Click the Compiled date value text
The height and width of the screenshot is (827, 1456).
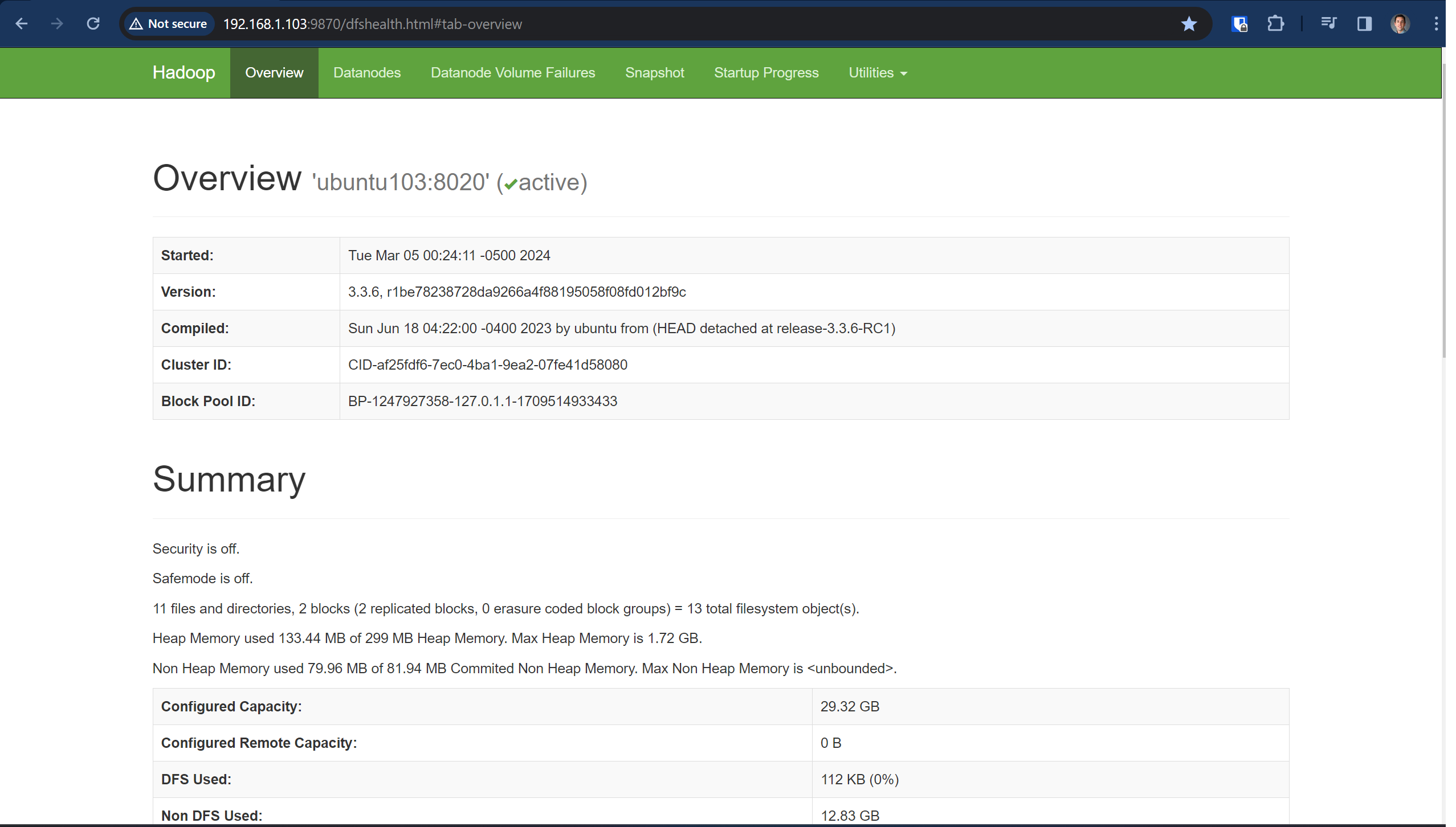(622, 329)
